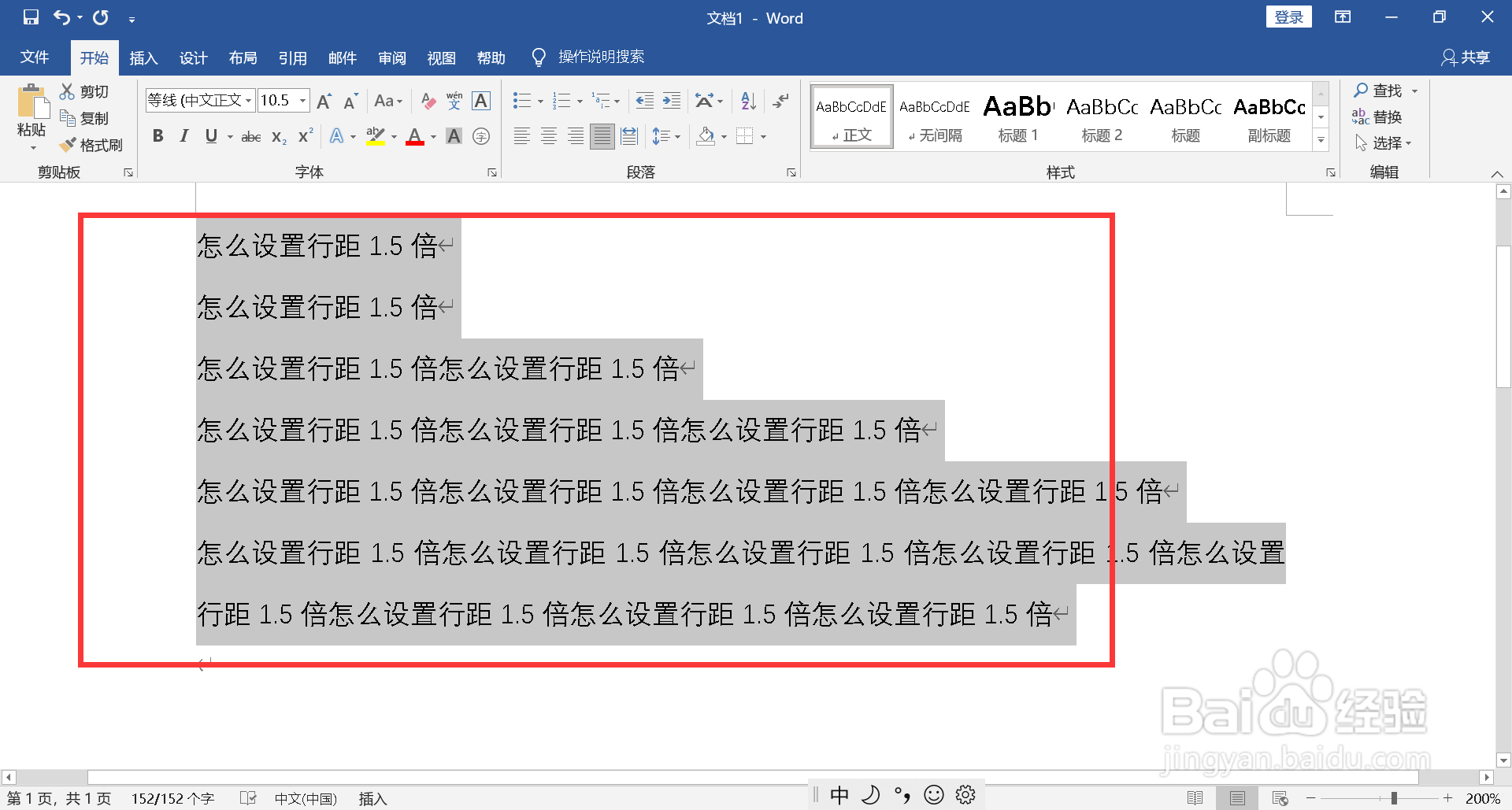Click the IME emoji smiley icon

click(934, 795)
